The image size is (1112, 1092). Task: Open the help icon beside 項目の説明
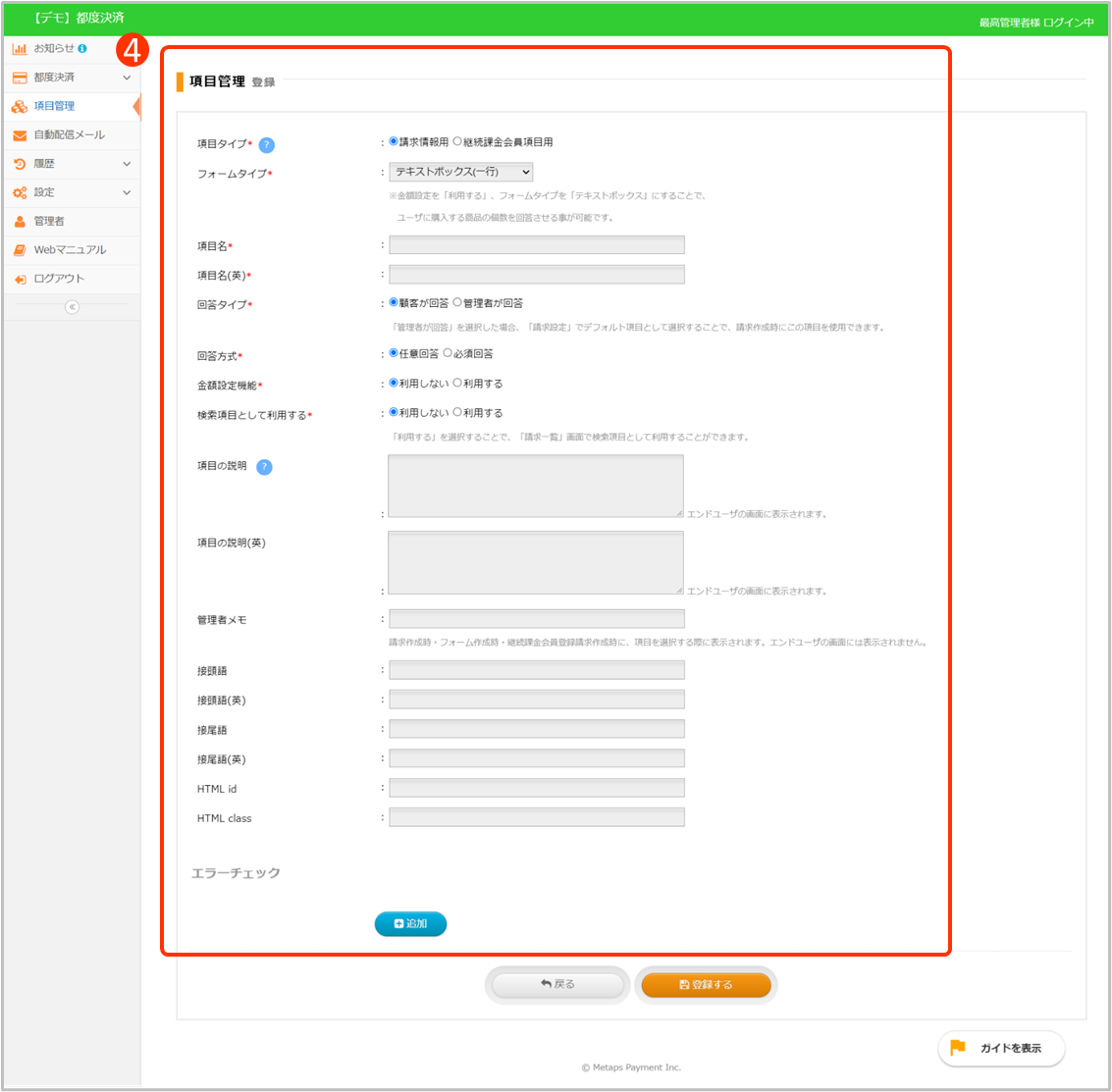coord(263,468)
